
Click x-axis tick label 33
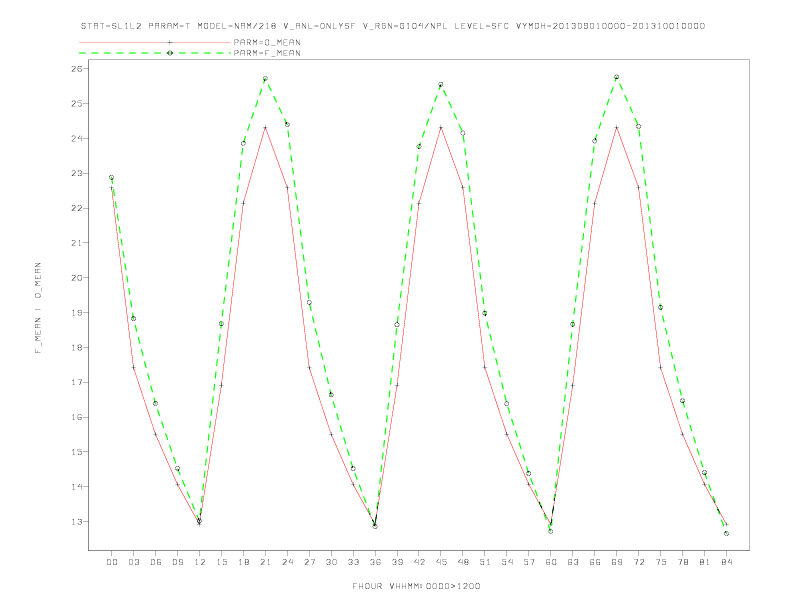pos(353,562)
